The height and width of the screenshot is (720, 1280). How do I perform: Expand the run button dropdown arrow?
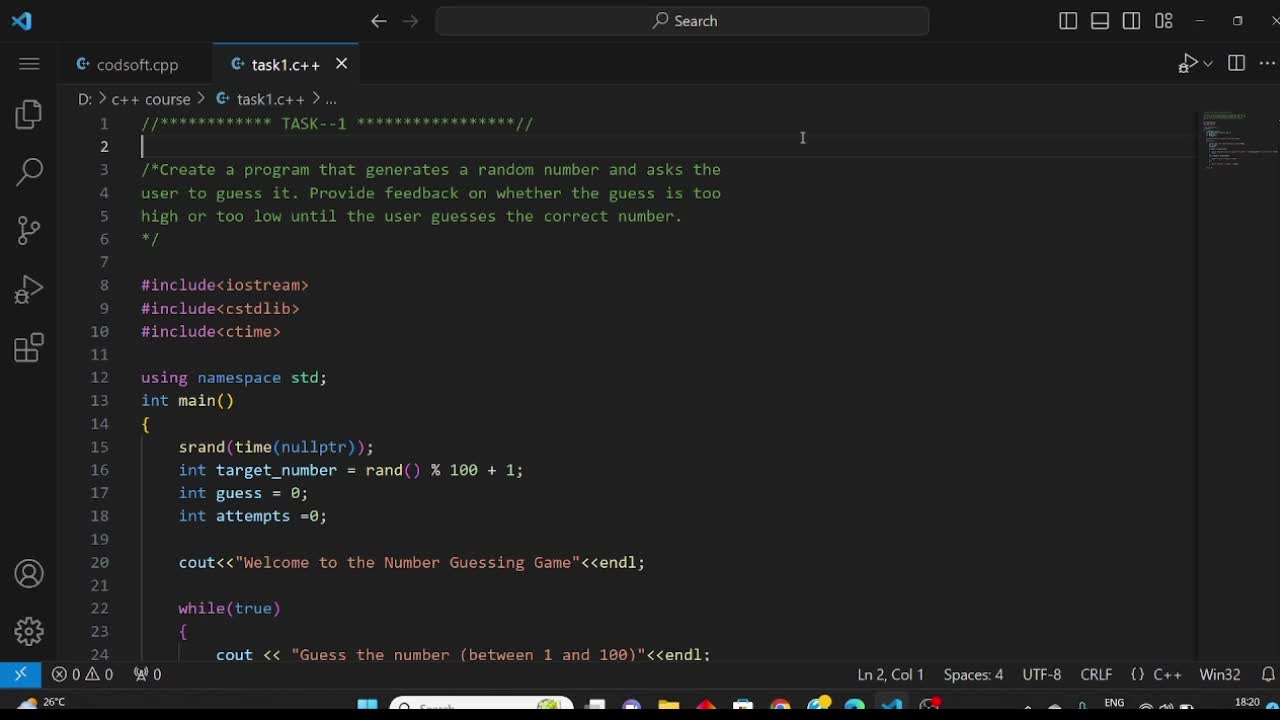[1208, 64]
